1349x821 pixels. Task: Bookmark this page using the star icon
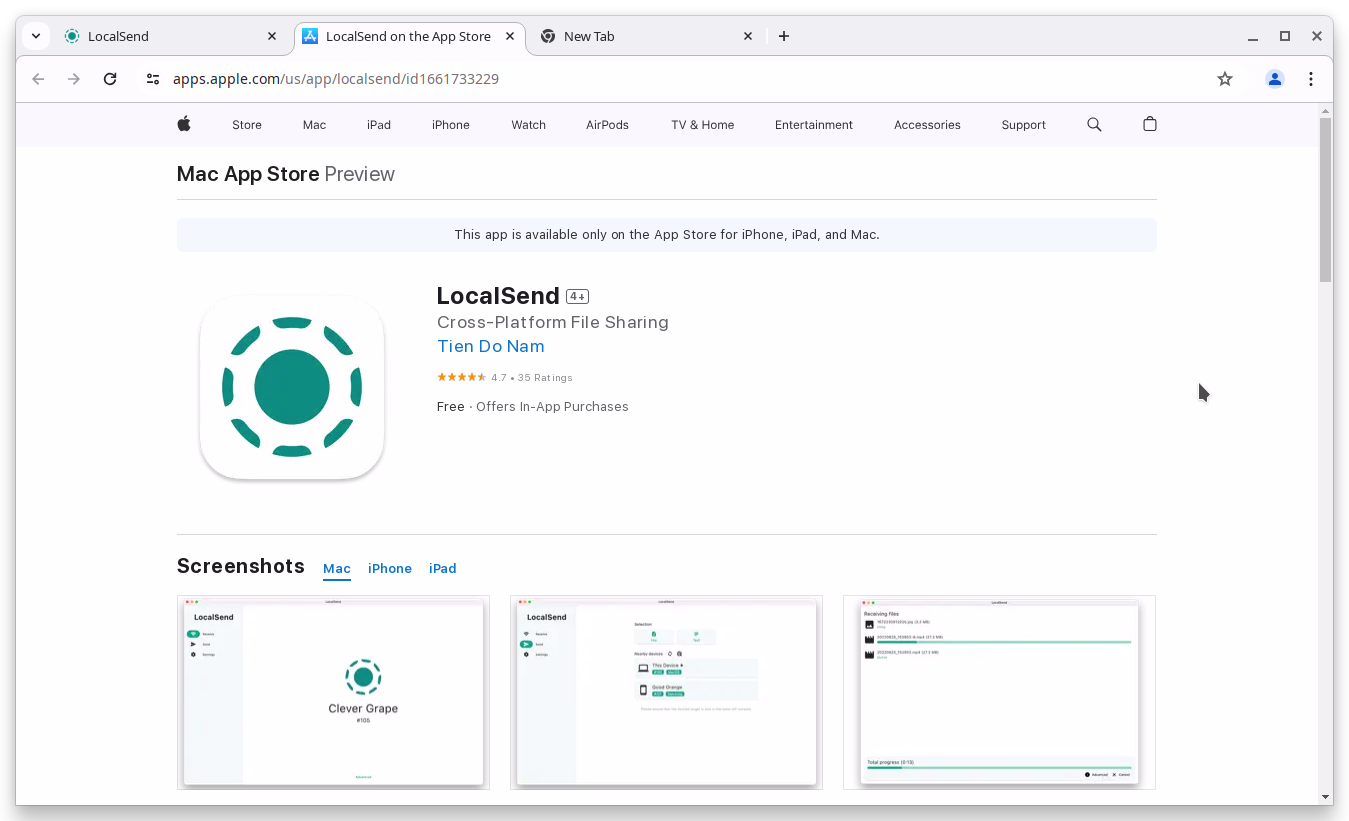1225,78
